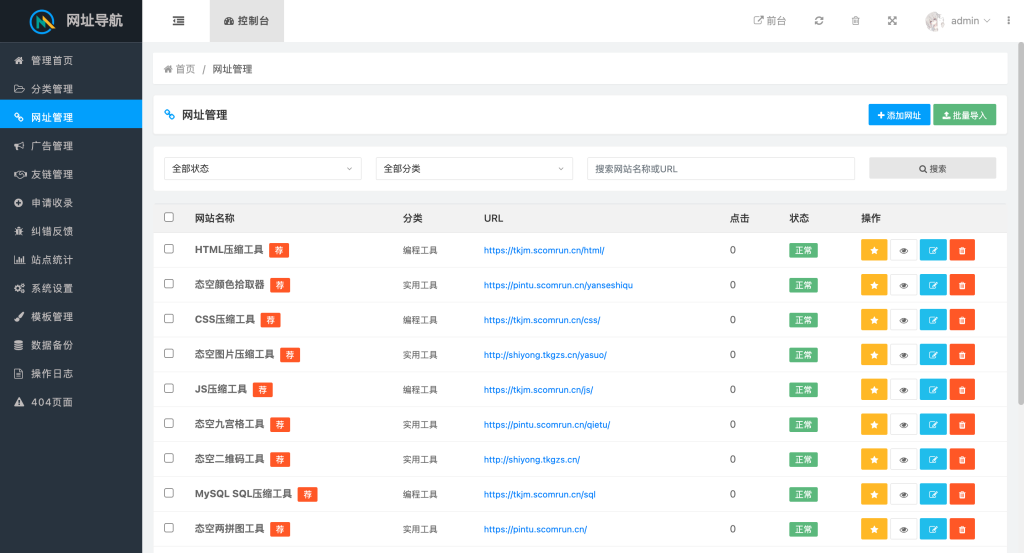Open 数据备份 in sidebar
Viewport: 1024px width, 553px height.
tap(71, 345)
